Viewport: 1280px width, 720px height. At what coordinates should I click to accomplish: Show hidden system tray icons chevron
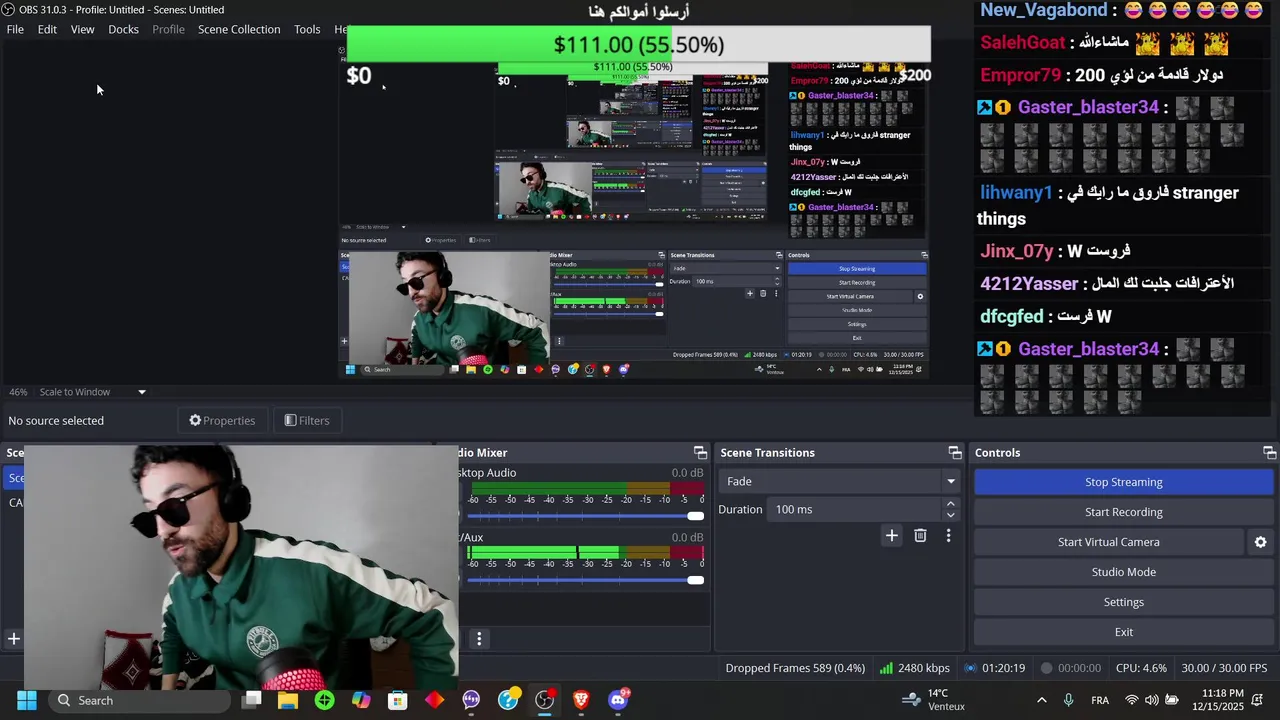point(1042,700)
